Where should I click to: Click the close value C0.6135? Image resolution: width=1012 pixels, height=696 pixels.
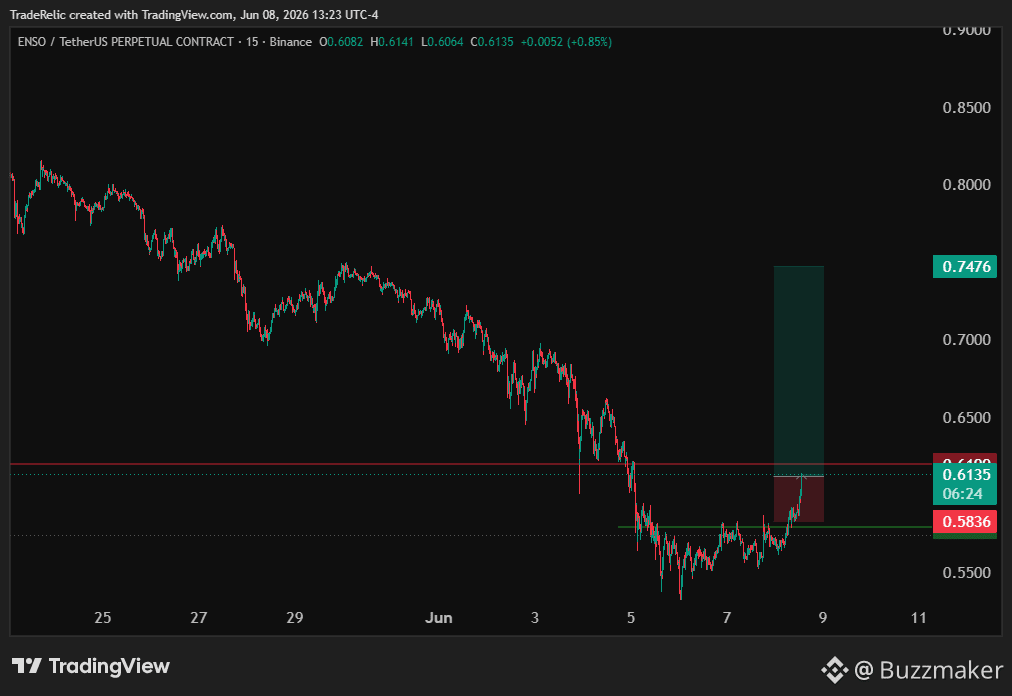(x=492, y=42)
